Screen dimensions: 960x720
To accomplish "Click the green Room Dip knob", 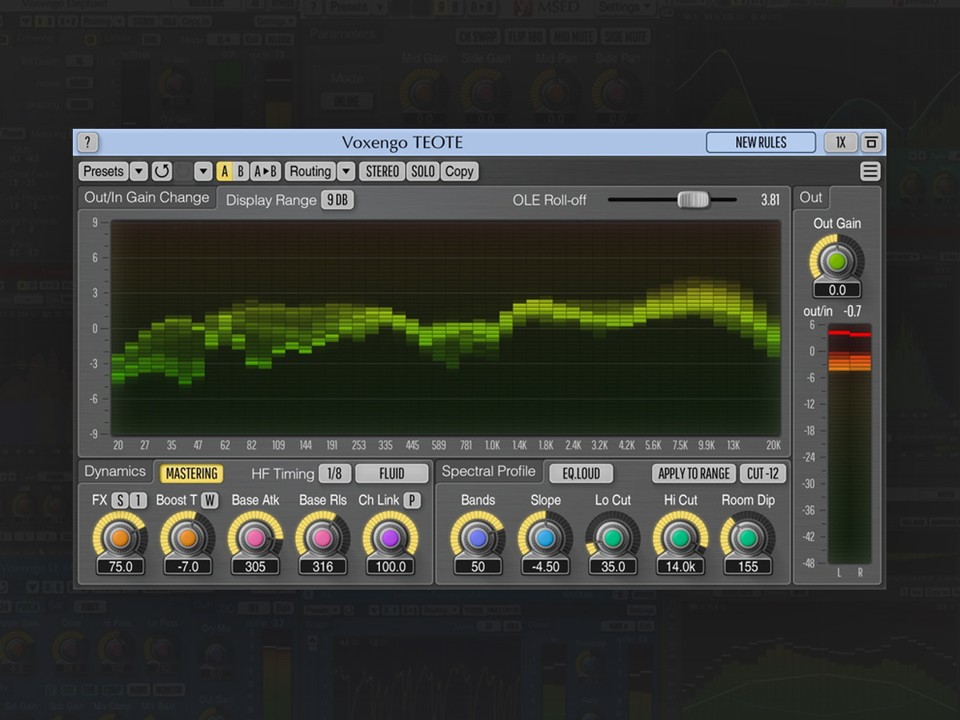I will [x=748, y=538].
